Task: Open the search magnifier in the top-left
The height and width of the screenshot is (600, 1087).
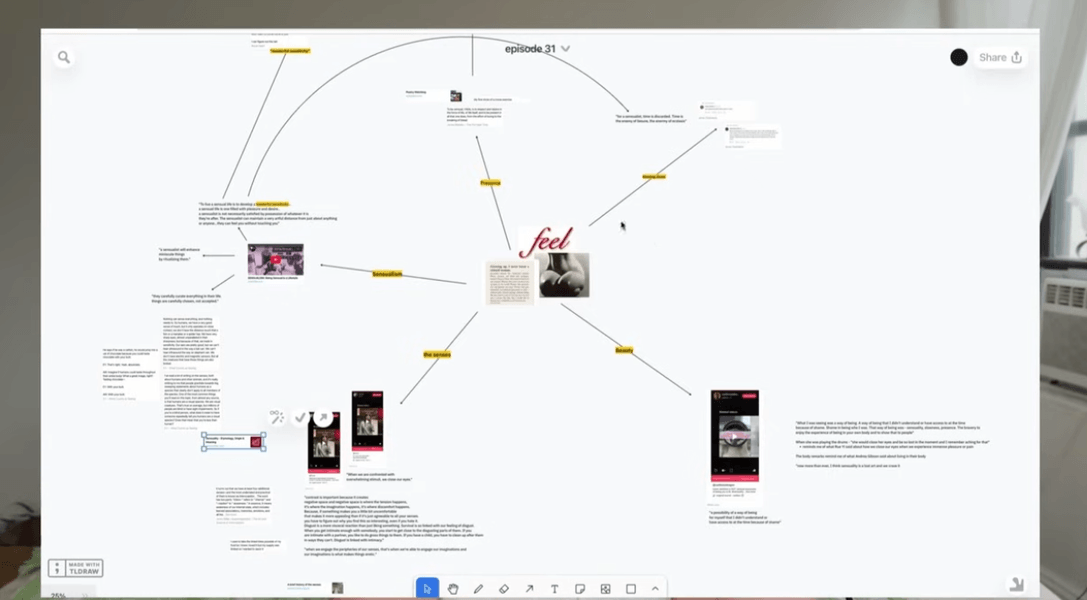Action: pos(64,57)
